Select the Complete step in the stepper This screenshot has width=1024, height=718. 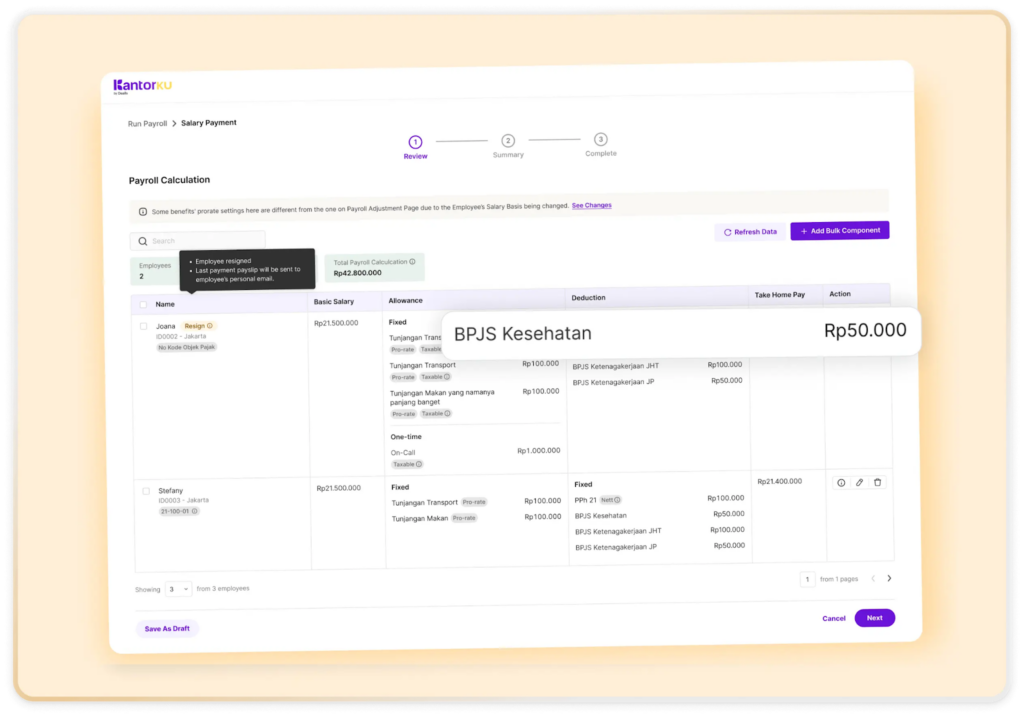click(x=600, y=140)
